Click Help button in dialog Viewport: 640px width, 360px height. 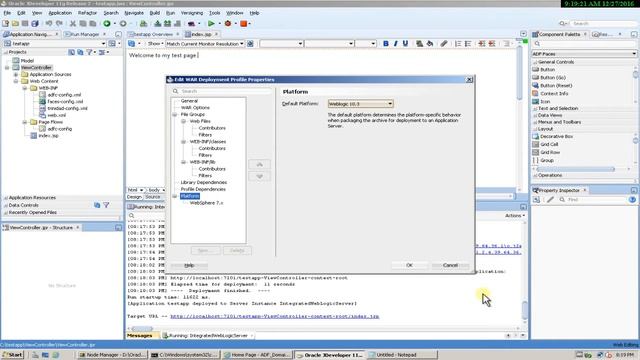coord(189,265)
